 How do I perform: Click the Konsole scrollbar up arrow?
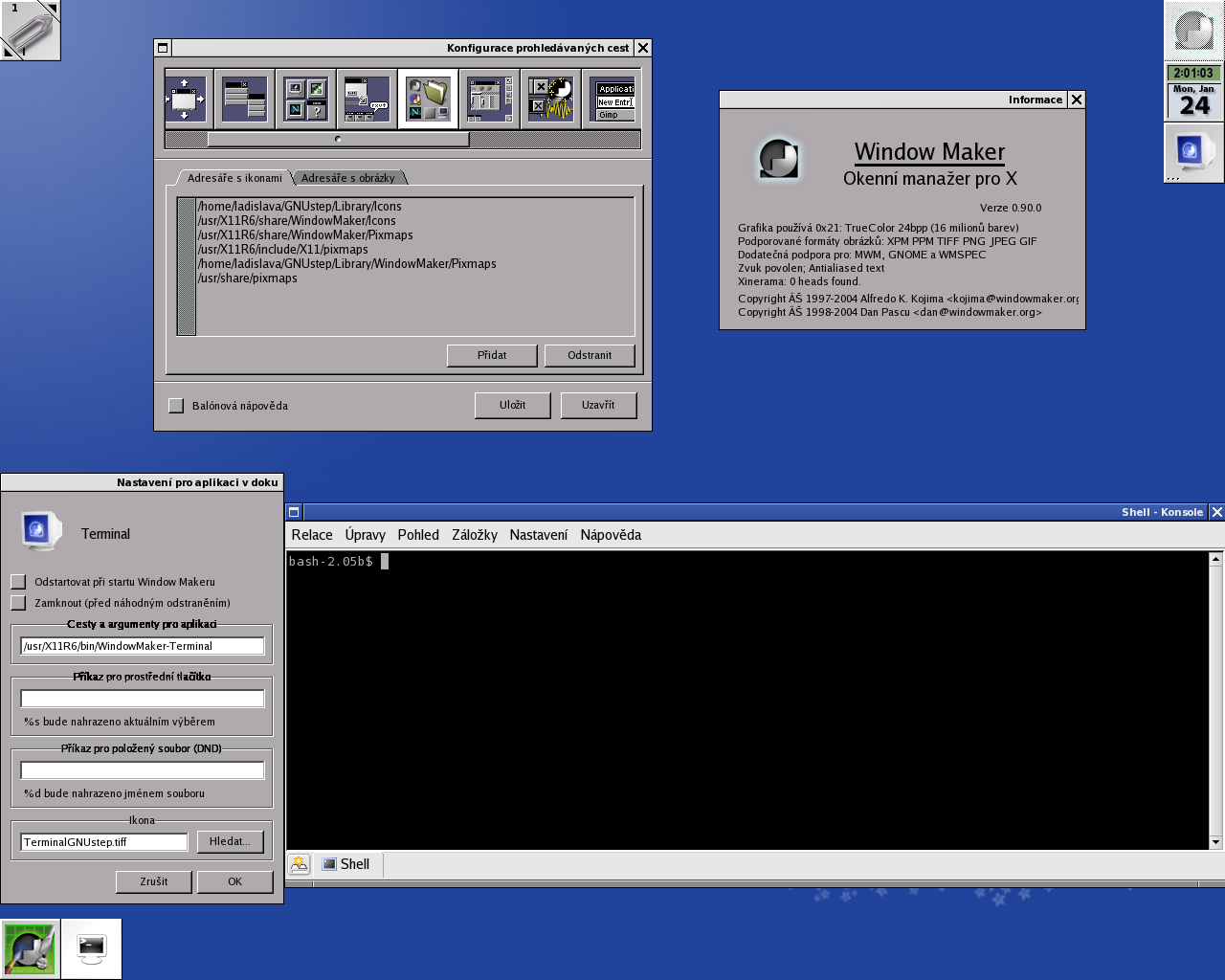(1216, 558)
